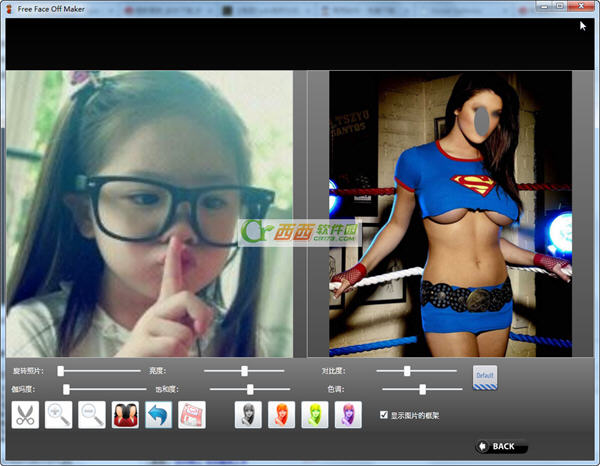
Task: Adjust the 对比度 contrast slider
Action: point(416,371)
